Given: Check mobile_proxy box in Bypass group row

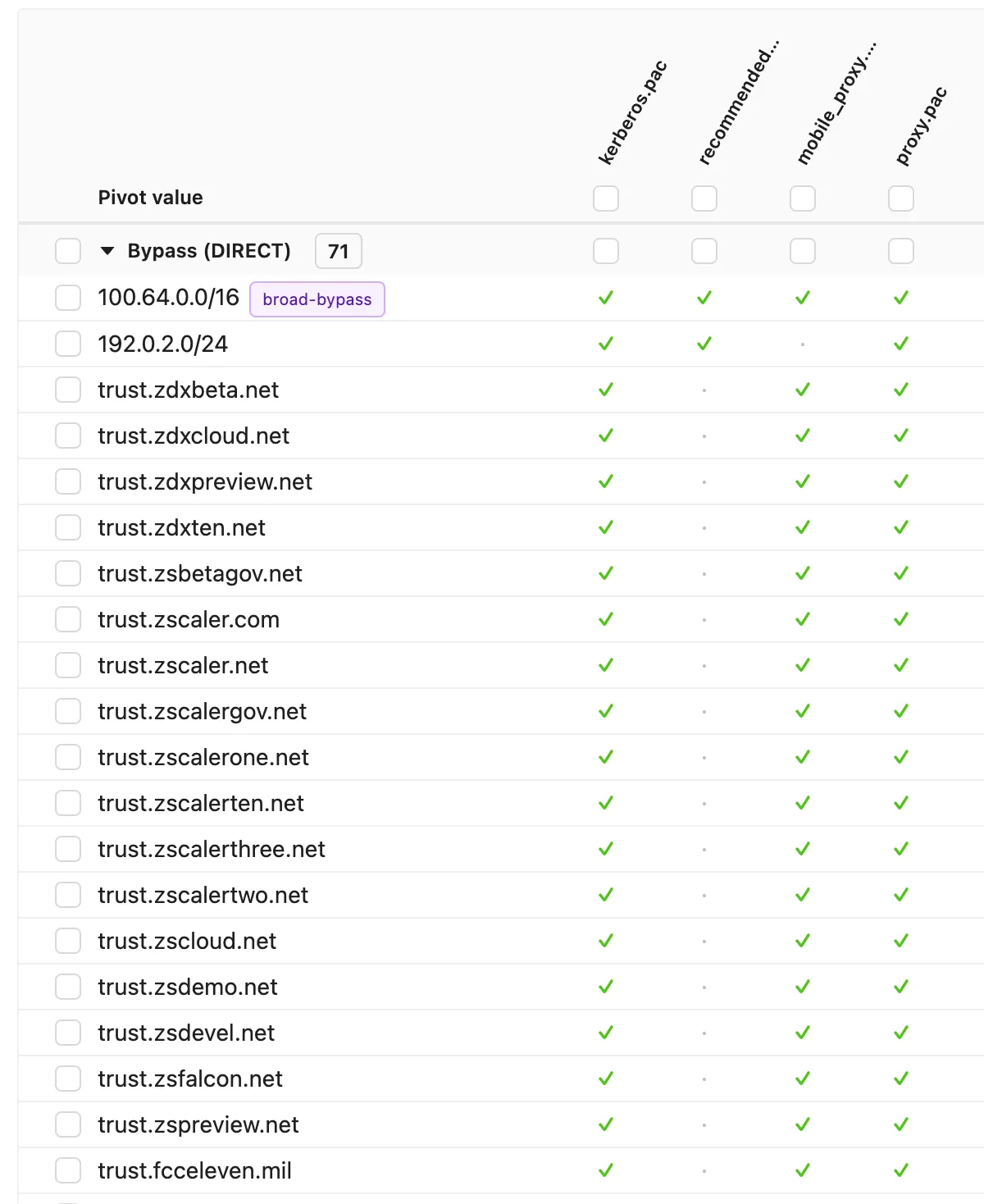Looking at the screenshot, I should tap(803, 251).
